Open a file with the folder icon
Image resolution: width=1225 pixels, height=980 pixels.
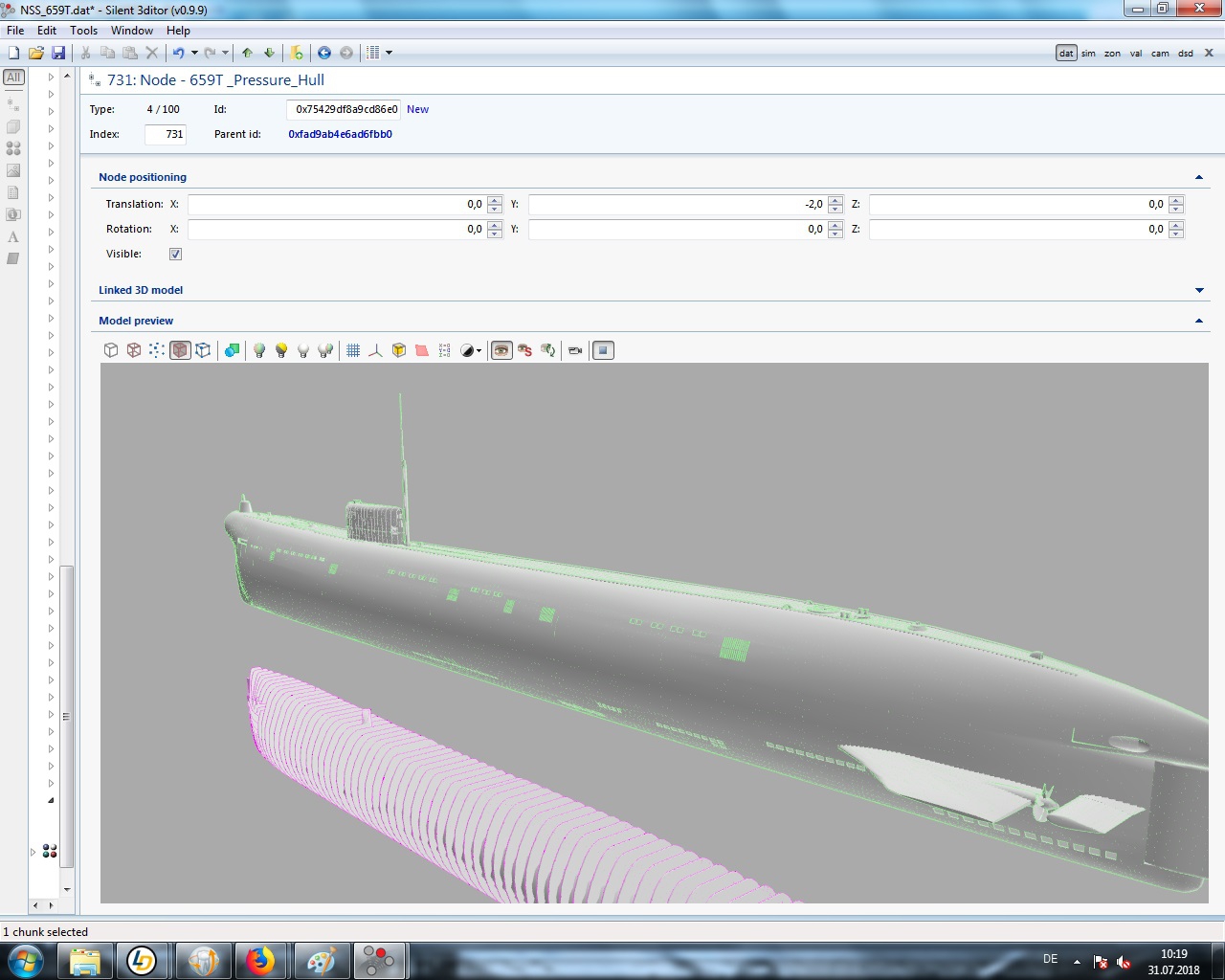tap(36, 53)
